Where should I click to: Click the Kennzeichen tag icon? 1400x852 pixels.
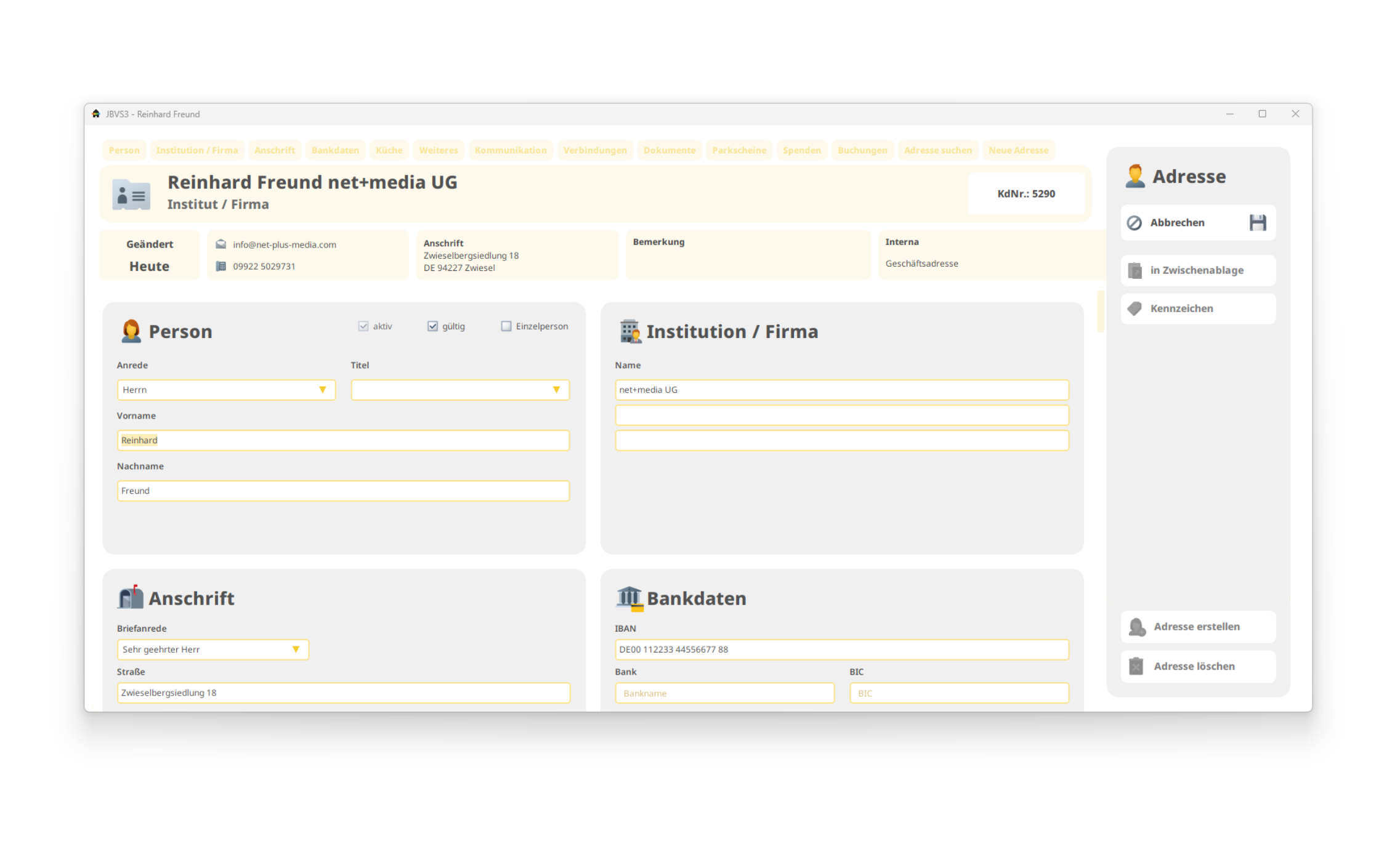click(x=1135, y=308)
